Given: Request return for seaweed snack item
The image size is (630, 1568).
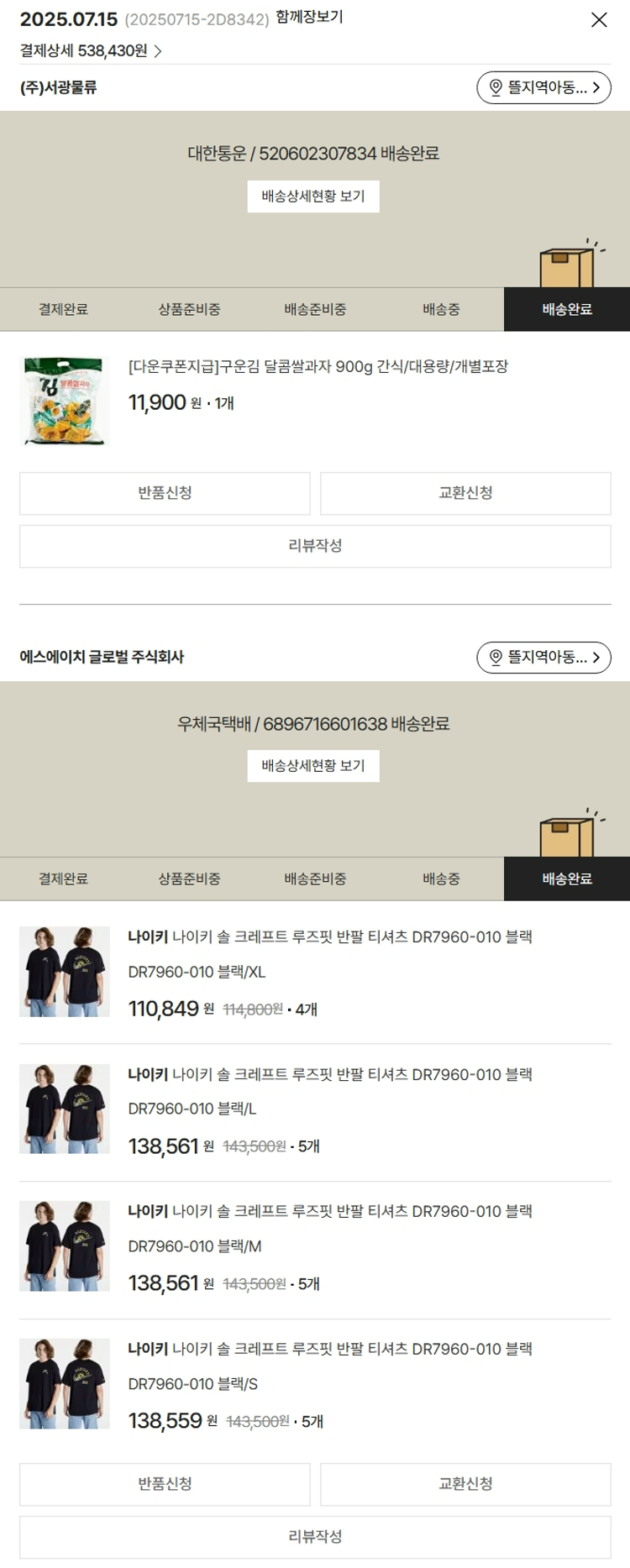Looking at the screenshot, I should point(165,493).
